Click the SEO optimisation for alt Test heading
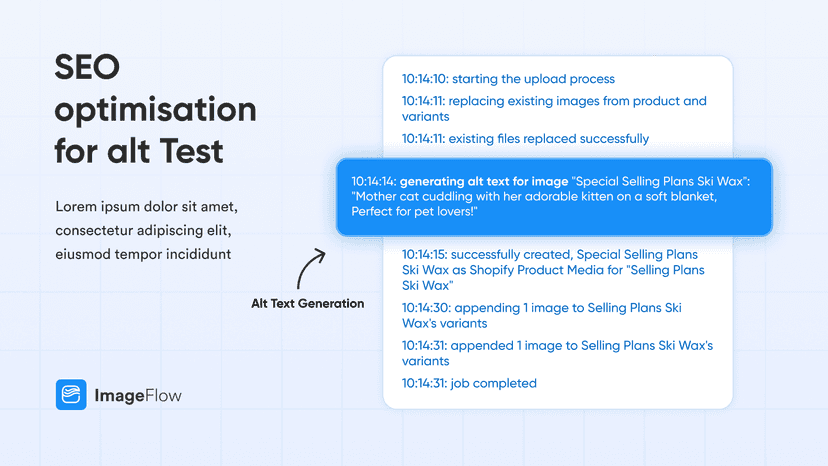Screen dimensions: 828x466 pos(155,109)
